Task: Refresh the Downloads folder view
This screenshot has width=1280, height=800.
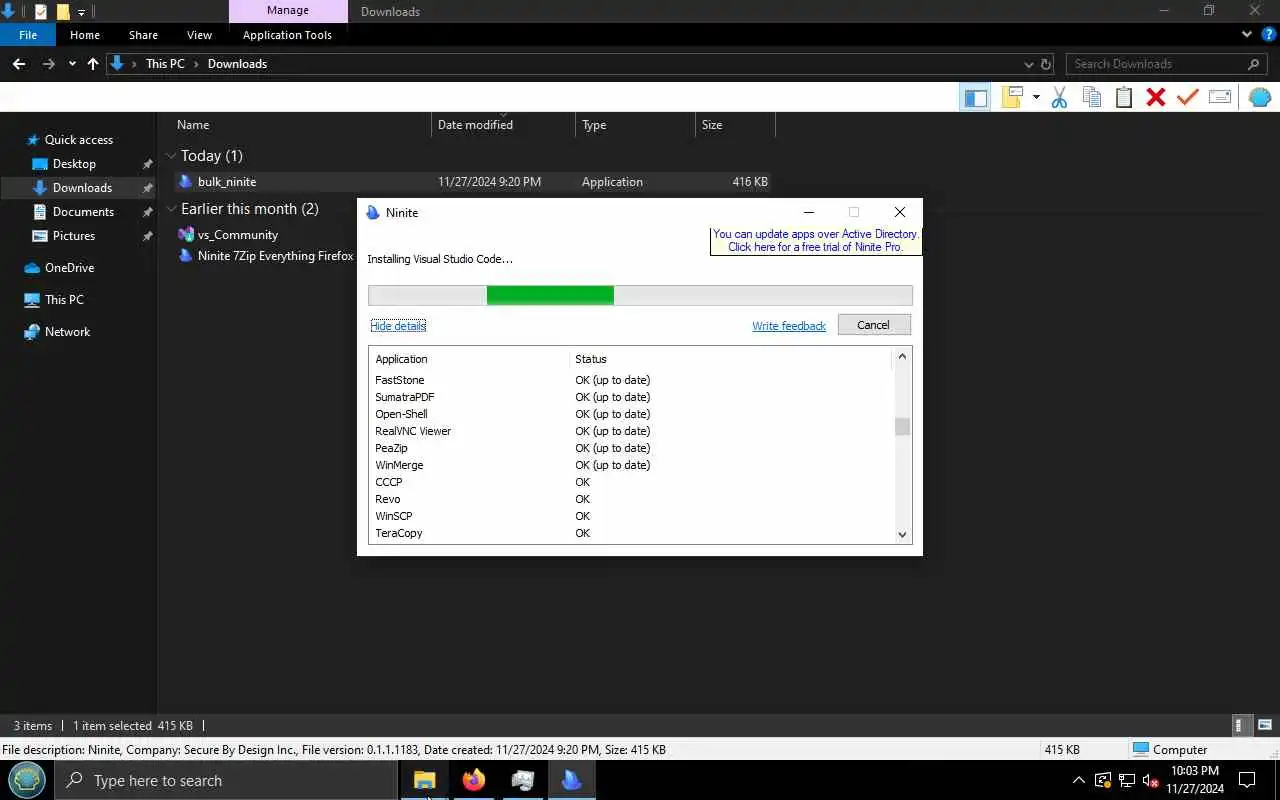Action: tap(1046, 64)
